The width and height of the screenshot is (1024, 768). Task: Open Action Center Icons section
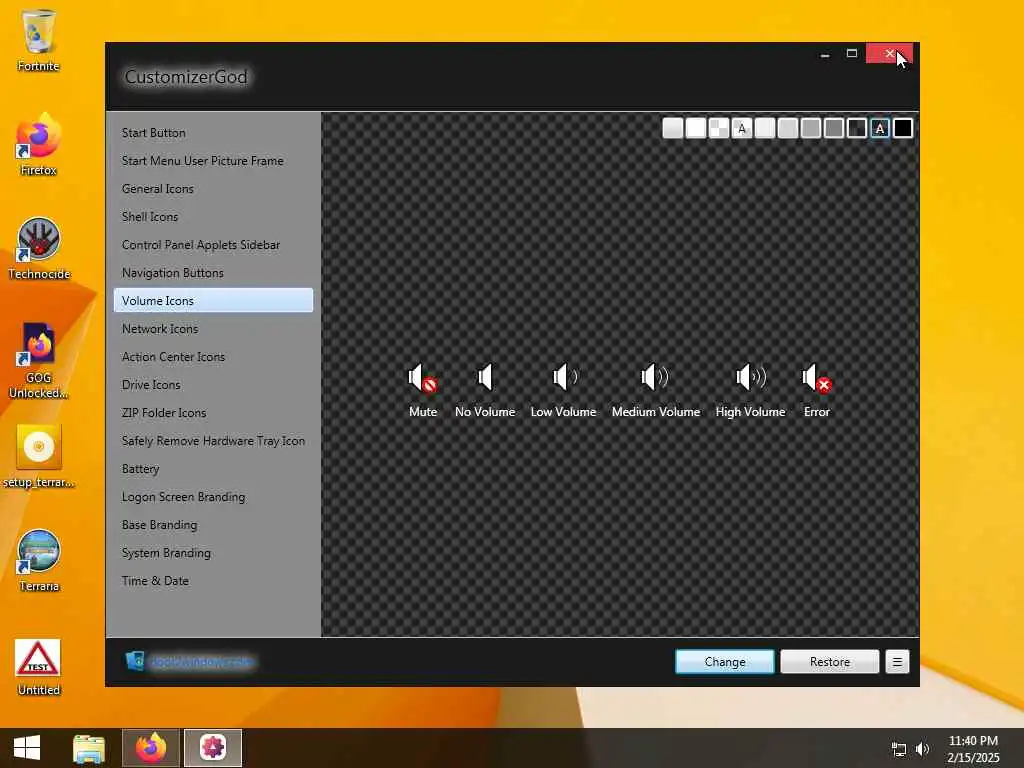213,357
